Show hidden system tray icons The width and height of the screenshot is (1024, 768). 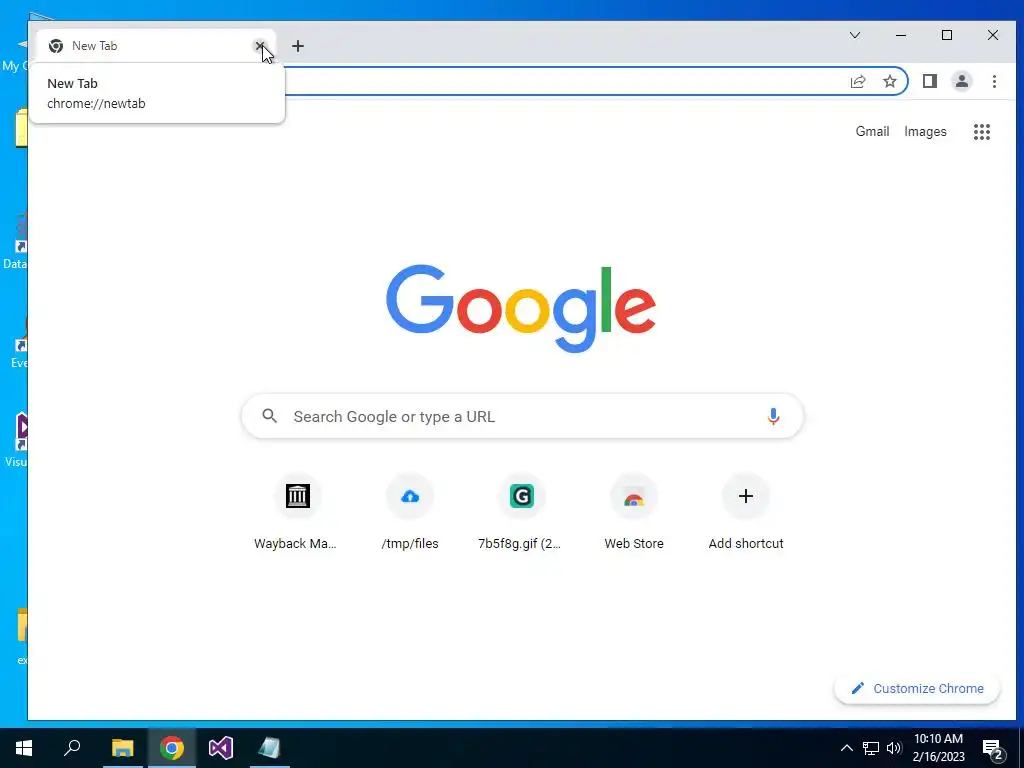pyautogui.click(x=846, y=748)
